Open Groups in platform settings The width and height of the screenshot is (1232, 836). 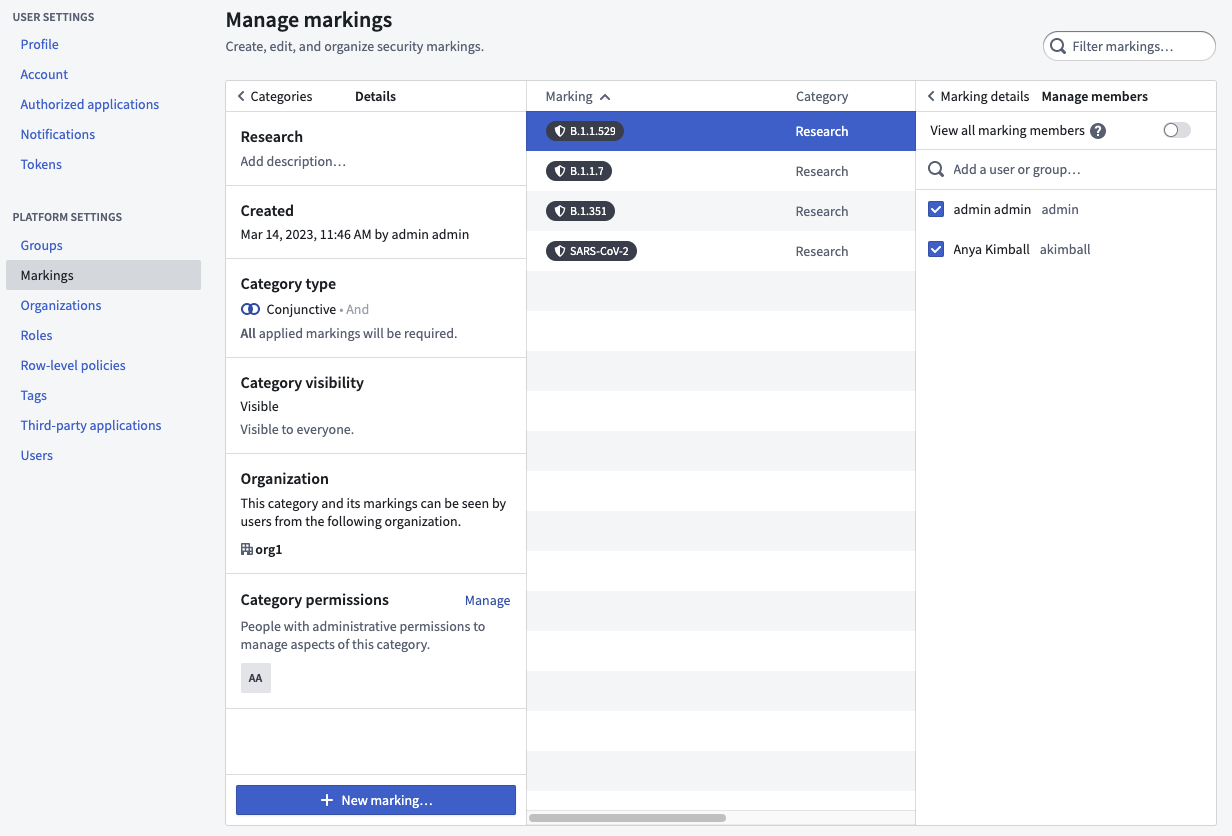[42, 245]
